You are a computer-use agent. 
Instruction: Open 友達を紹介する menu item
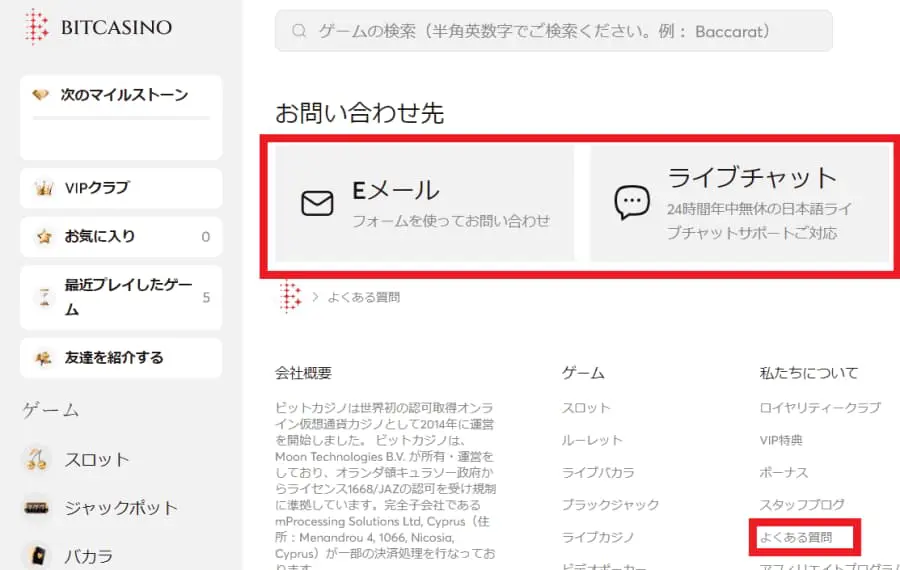[x=121, y=358]
